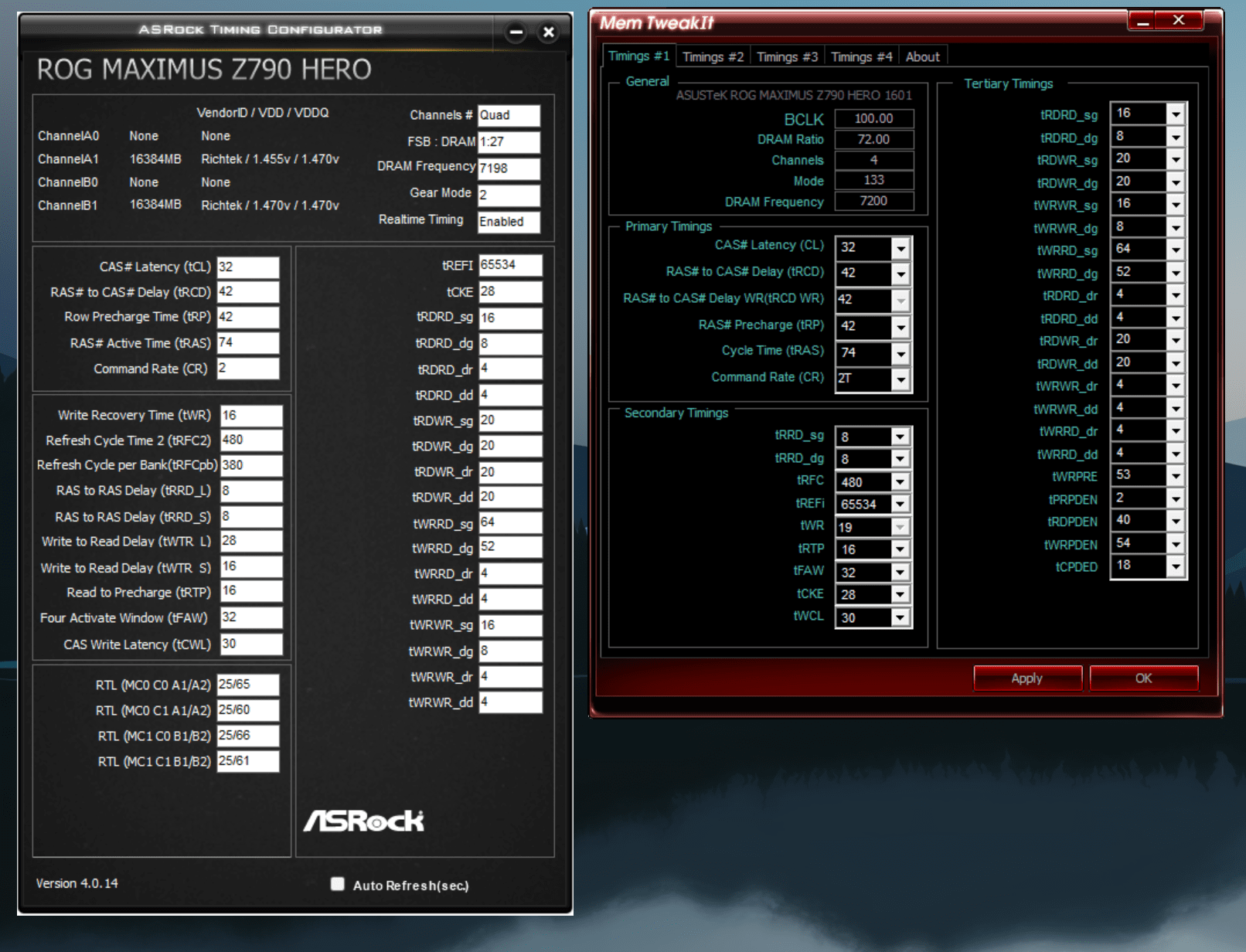
Task: Click the tCKE field in ASRock window
Action: pos(510,292)
